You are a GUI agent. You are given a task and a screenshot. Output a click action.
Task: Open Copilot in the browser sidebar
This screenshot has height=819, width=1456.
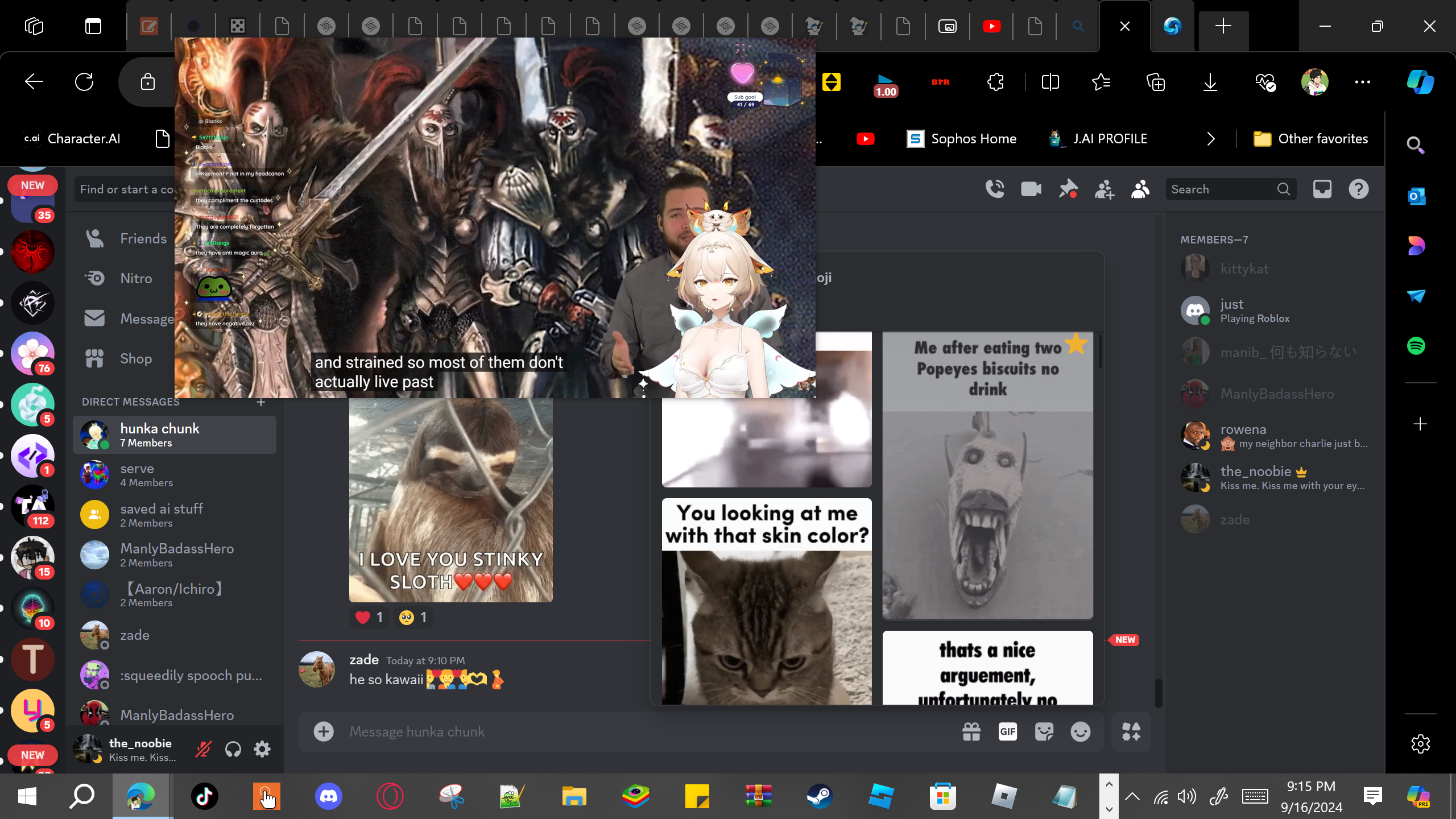1420,82
